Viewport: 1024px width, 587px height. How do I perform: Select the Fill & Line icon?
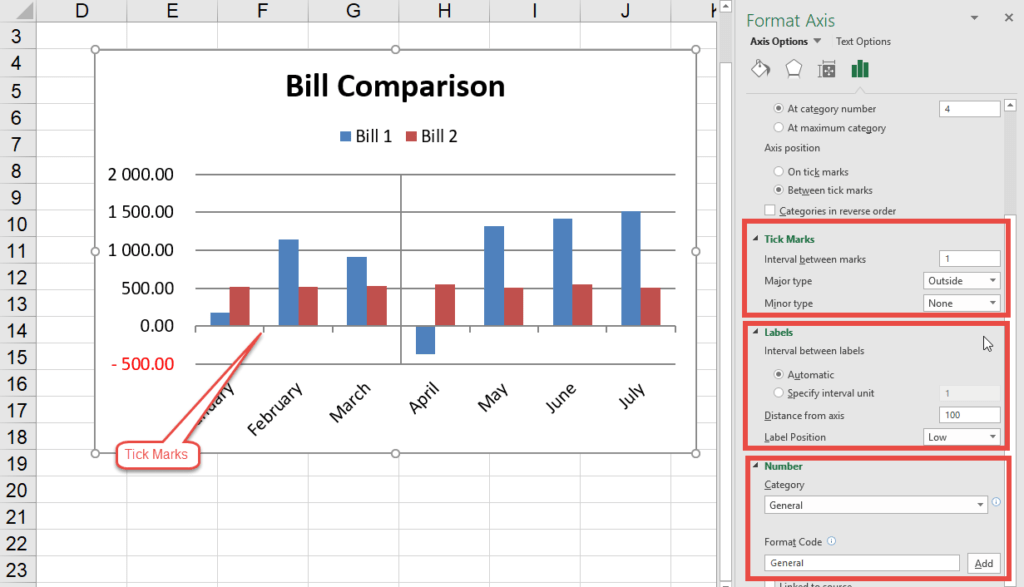pos(760,68)
